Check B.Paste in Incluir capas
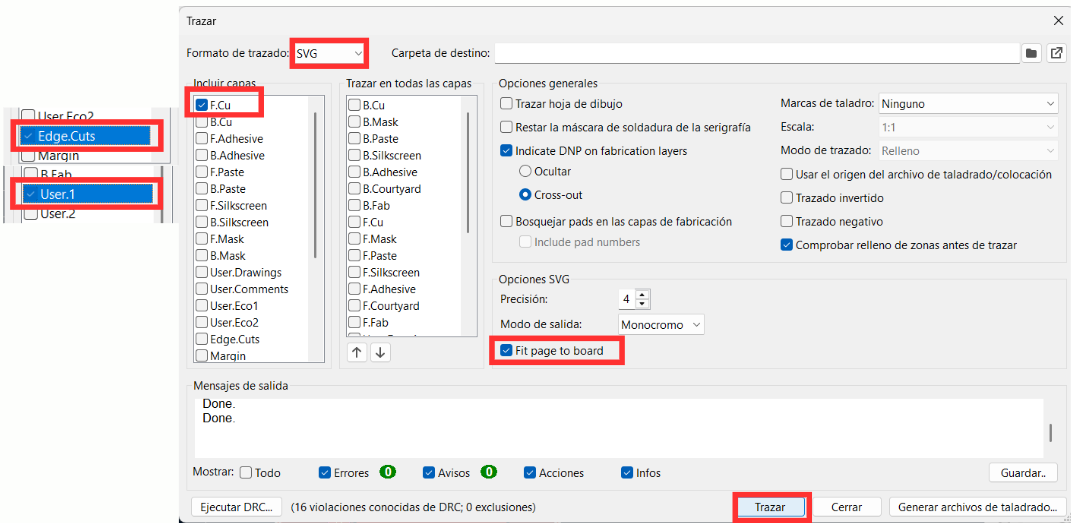Viewport: 1071px width, 523px height. coord(202,189)
